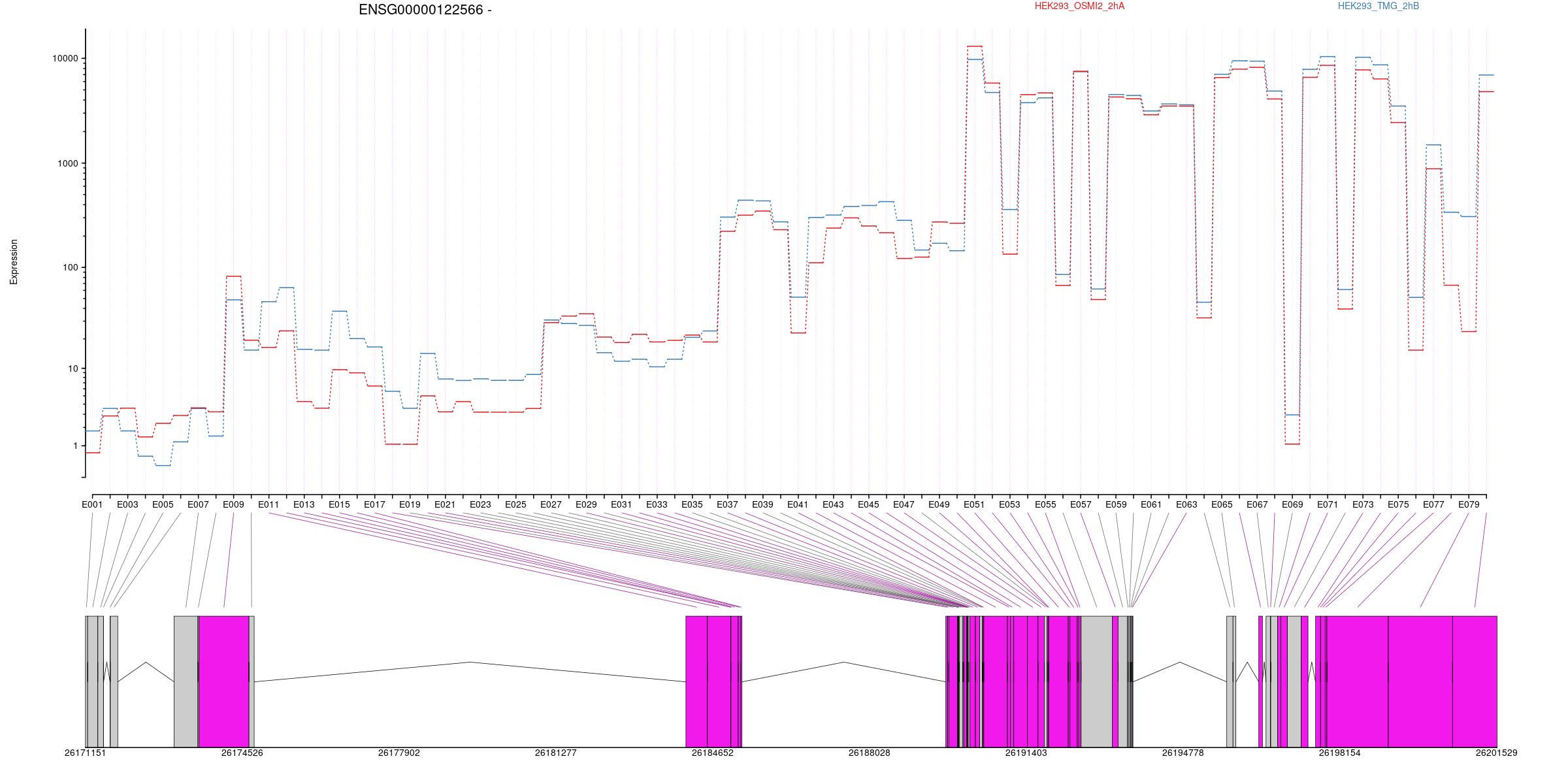Click exon label E061
Viewport: 1568px width, 784px height.
[1151, 504]
